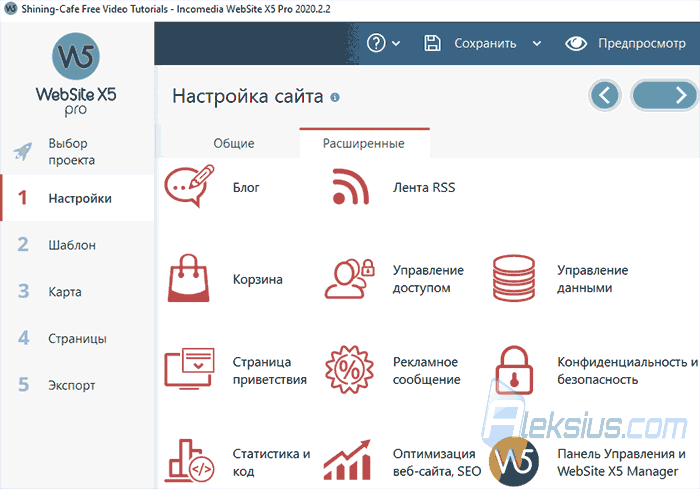Click the floppy disk save icon
This screenshot has width=700, height=489.
coord(432,43)
